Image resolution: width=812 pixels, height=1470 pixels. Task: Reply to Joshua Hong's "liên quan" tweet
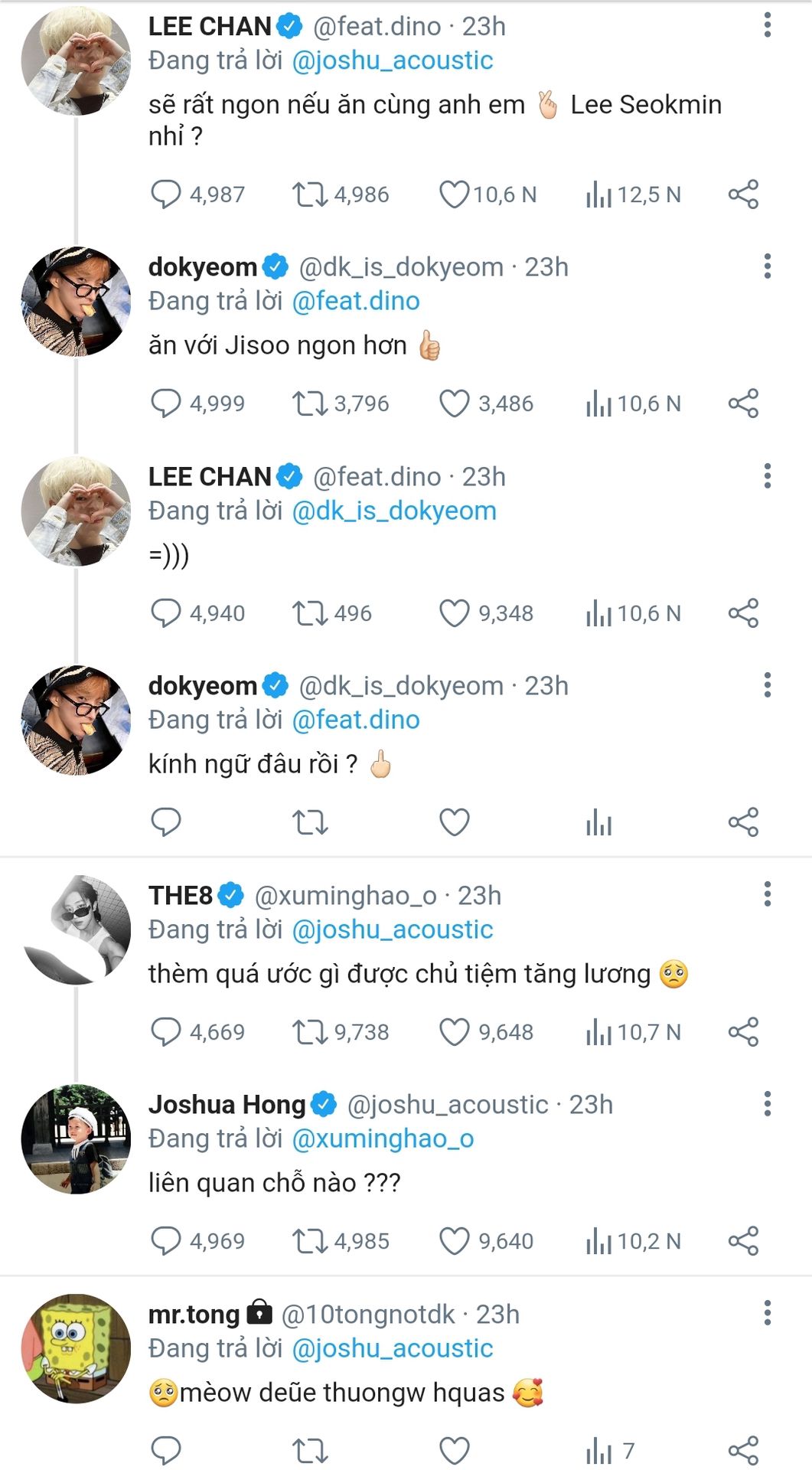pos(165,1241)
